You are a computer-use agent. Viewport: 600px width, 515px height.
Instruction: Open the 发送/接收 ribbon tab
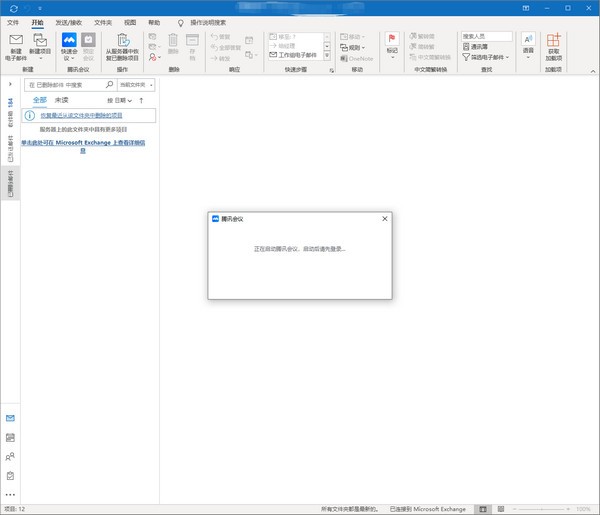pyautogui.click(x=70, y=21)
